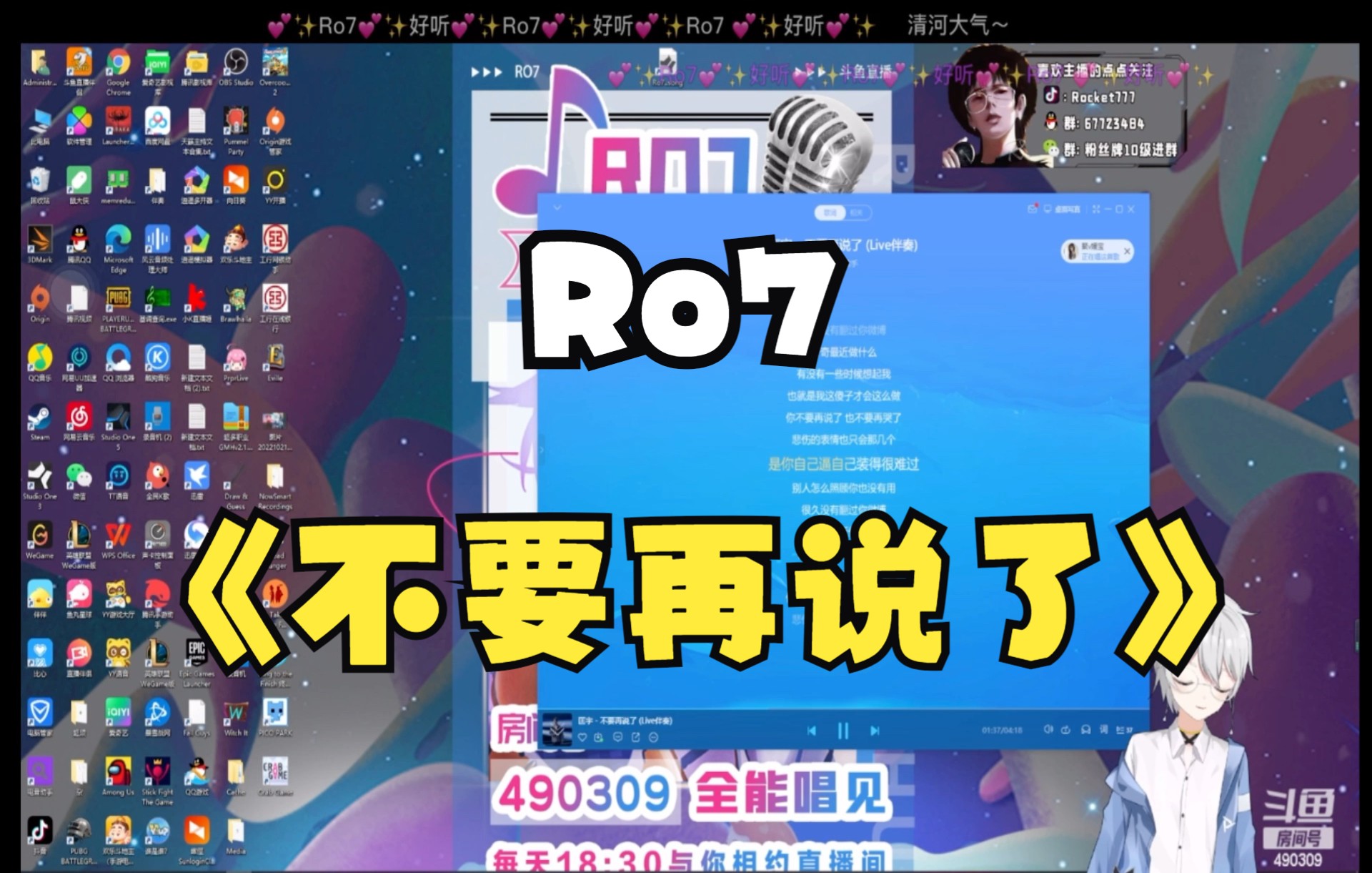
Task: Open the Microsoft Edge desktop icon
Action: (x=118, y=247)
